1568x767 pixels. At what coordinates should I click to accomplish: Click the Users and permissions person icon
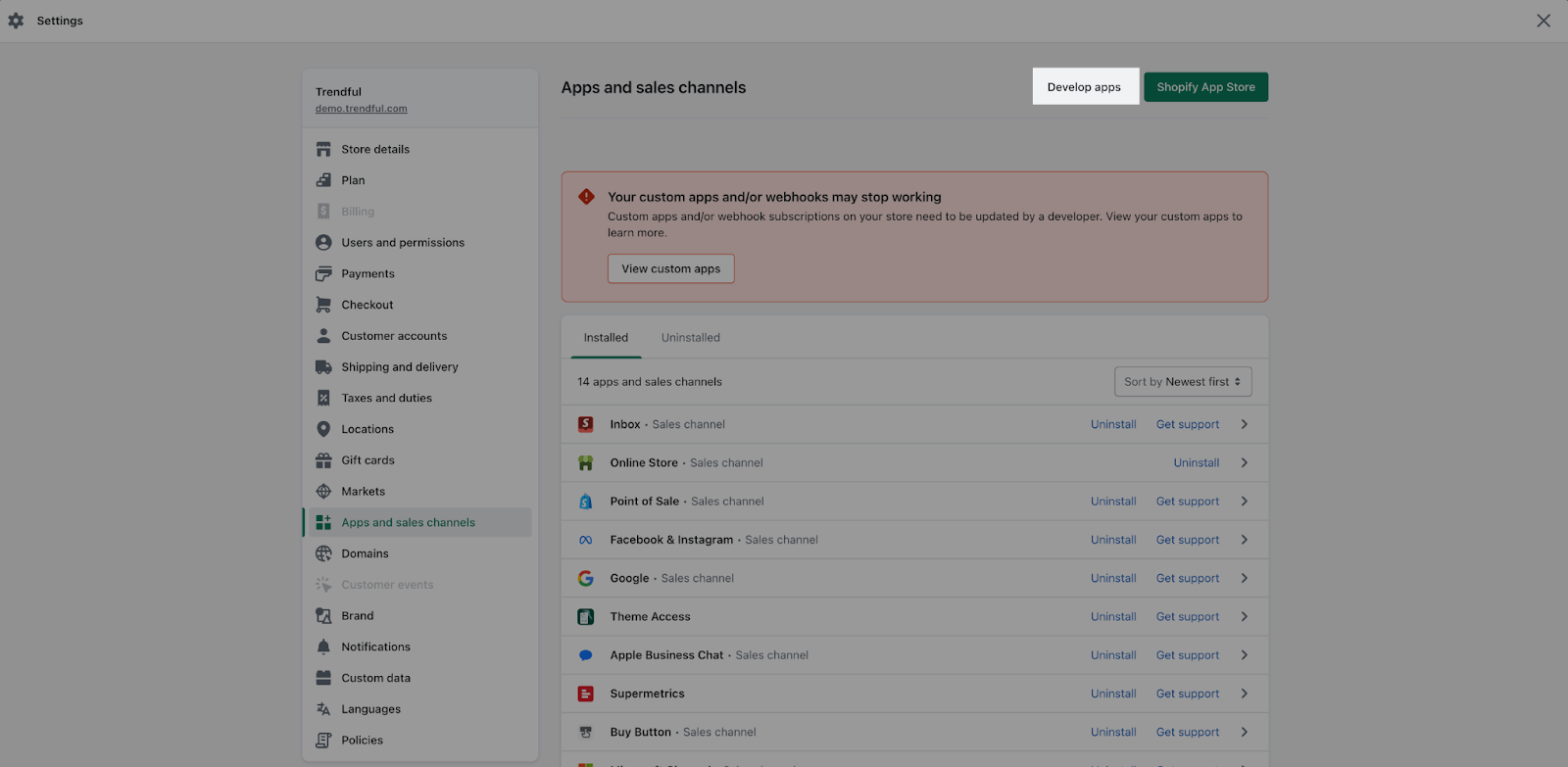(x=323, y=242)
